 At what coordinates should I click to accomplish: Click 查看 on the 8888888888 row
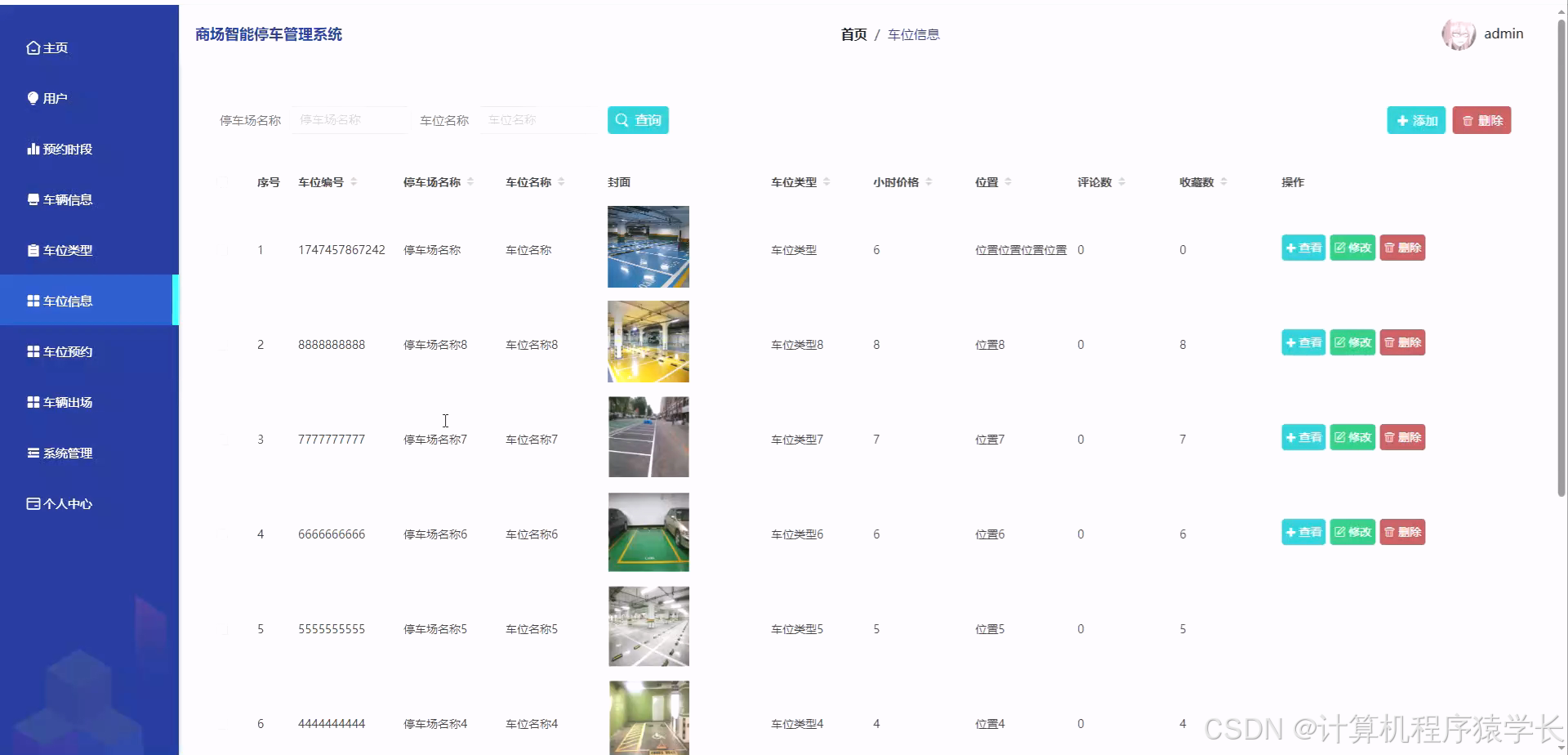coord(1303,342)
